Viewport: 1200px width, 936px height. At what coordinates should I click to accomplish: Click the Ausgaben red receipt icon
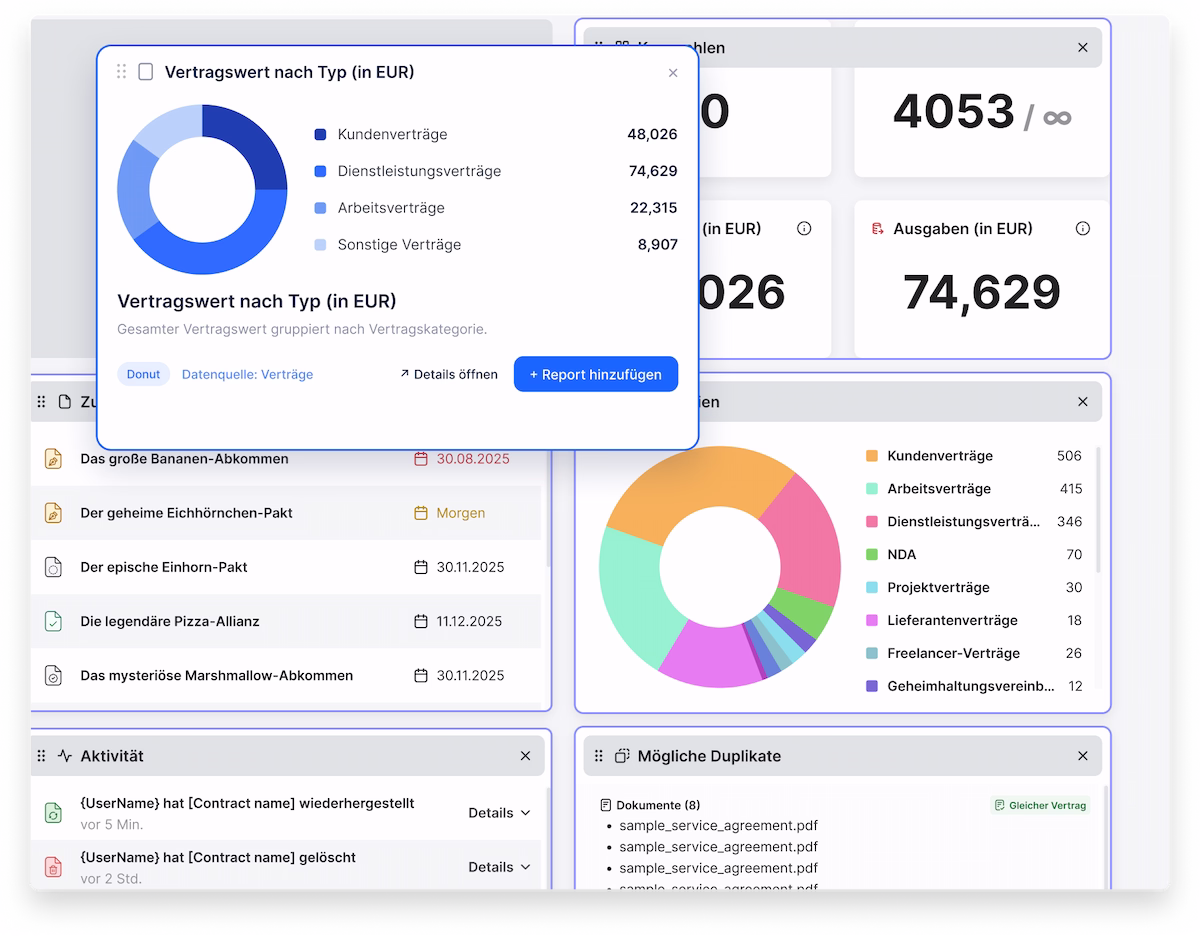(877, 229)
